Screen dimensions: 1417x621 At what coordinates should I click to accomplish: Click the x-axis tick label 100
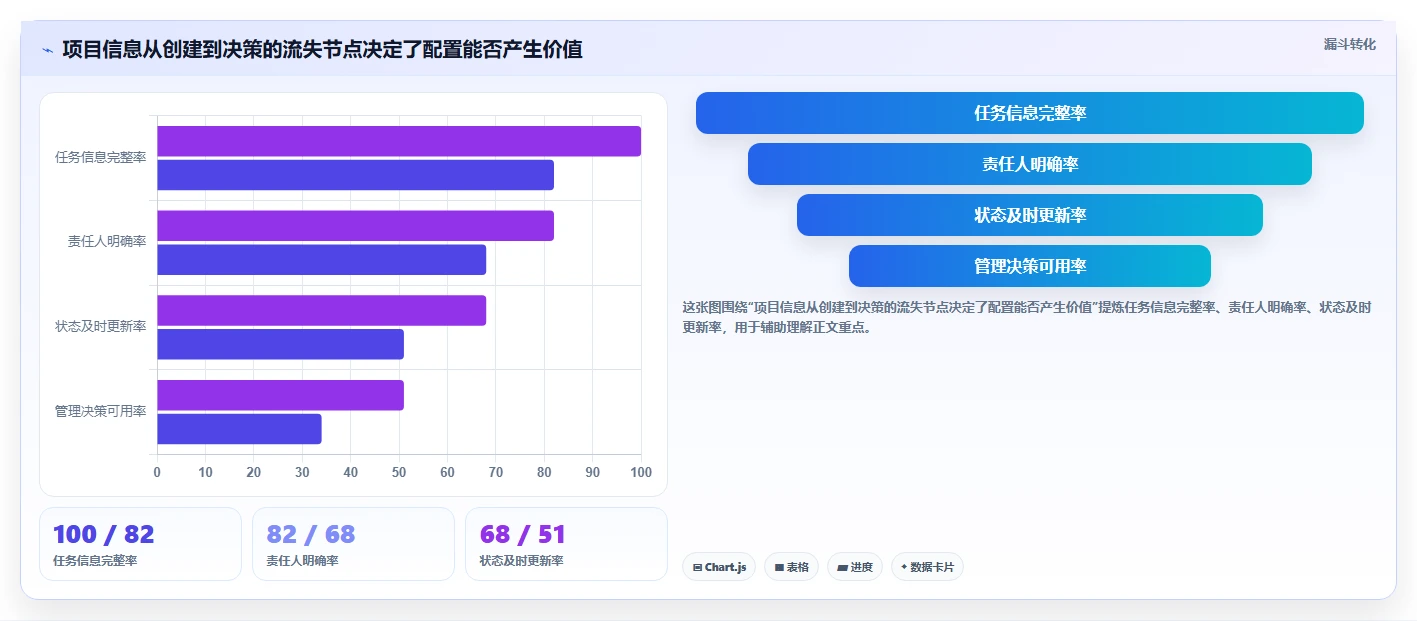point(641,472)
